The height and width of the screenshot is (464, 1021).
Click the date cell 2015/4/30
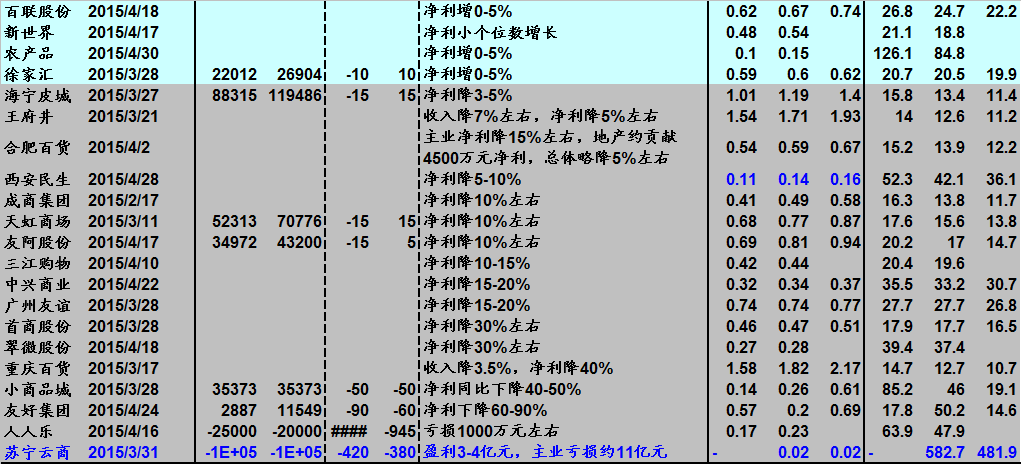pos(123,53)
